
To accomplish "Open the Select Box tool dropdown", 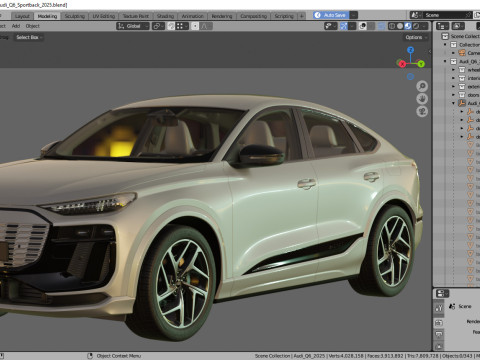I will tap(29, 37).
